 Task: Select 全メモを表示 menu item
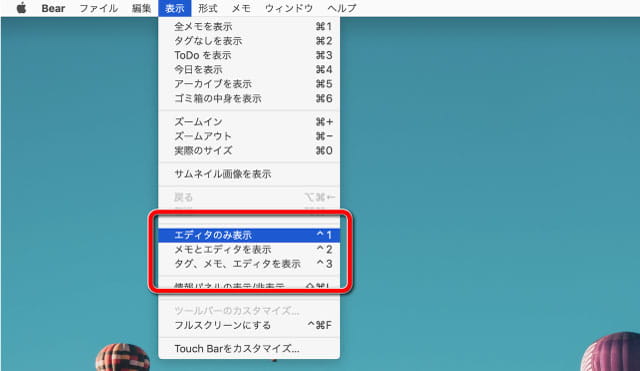click(x=249, y=27)
